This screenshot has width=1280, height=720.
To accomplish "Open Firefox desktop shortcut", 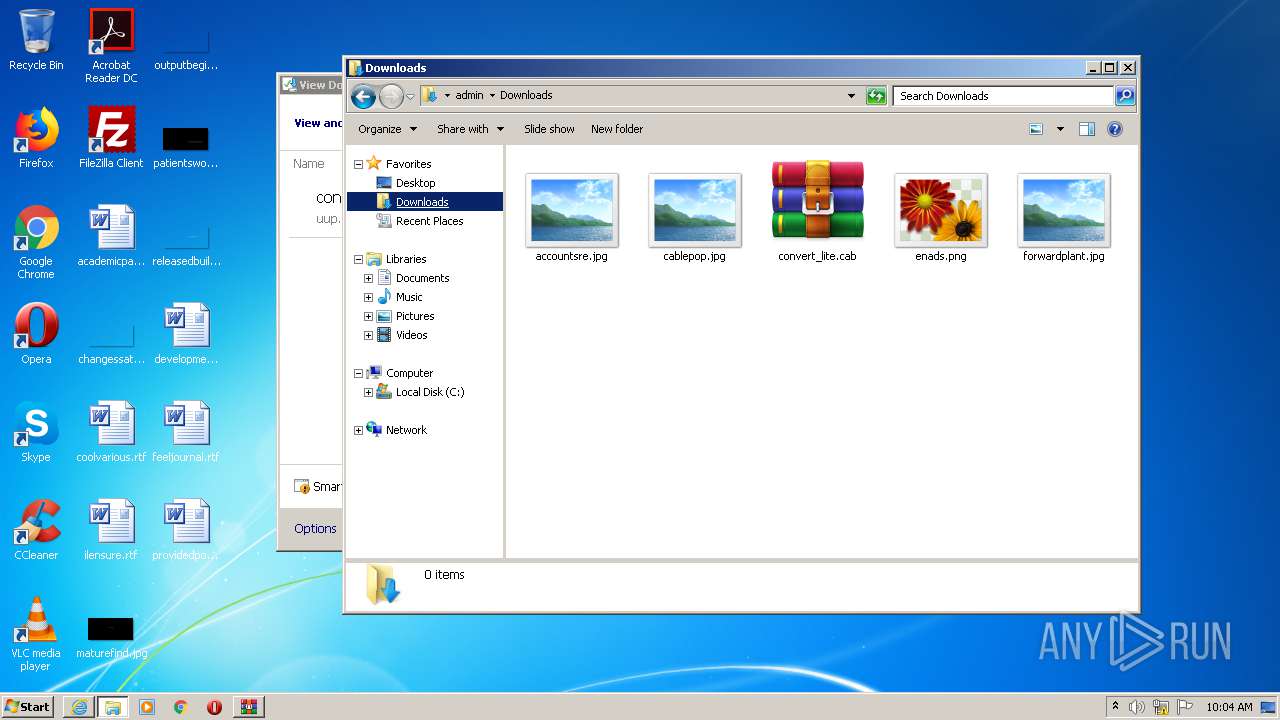I will click(x=36, y=138).
